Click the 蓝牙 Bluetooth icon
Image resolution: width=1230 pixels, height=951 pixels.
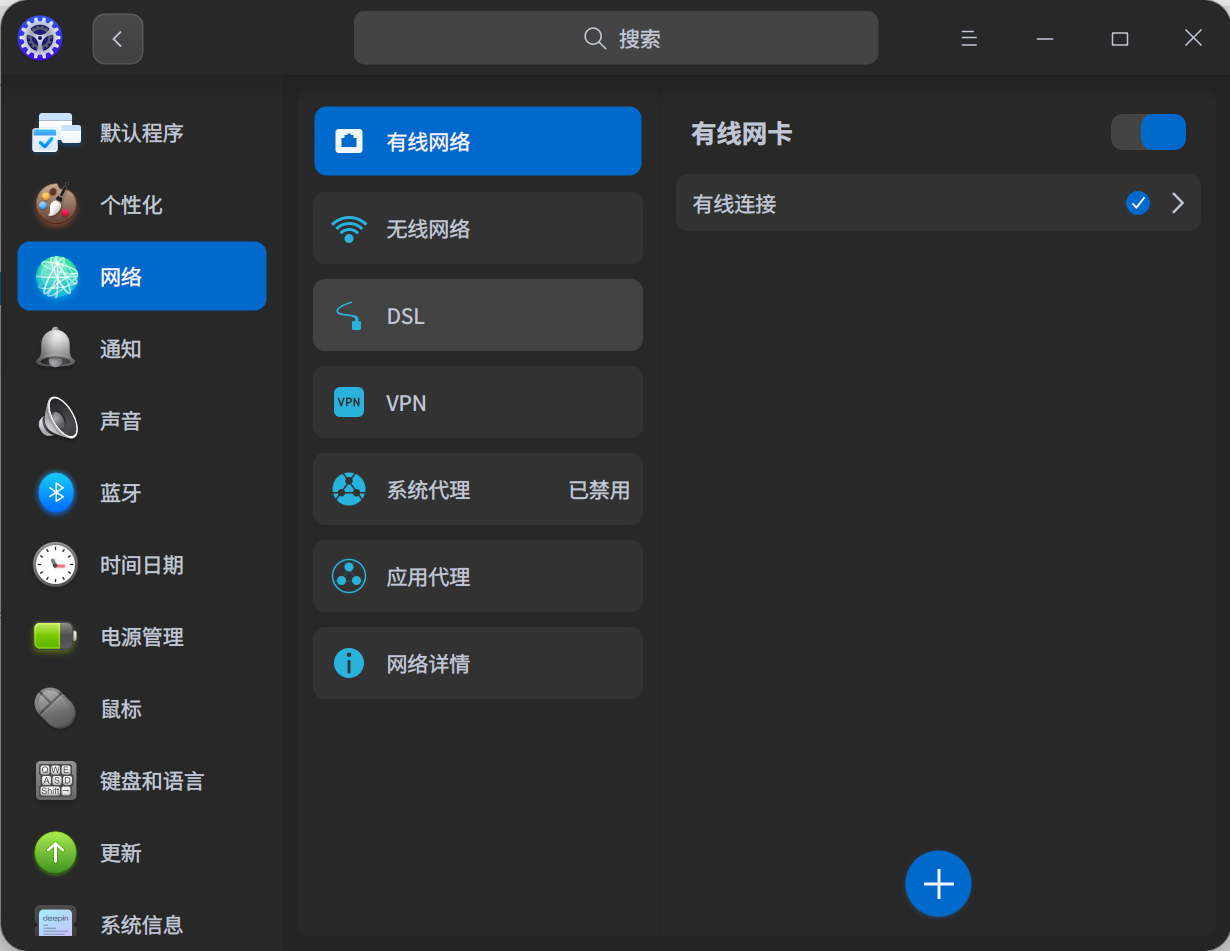[56, 493]
